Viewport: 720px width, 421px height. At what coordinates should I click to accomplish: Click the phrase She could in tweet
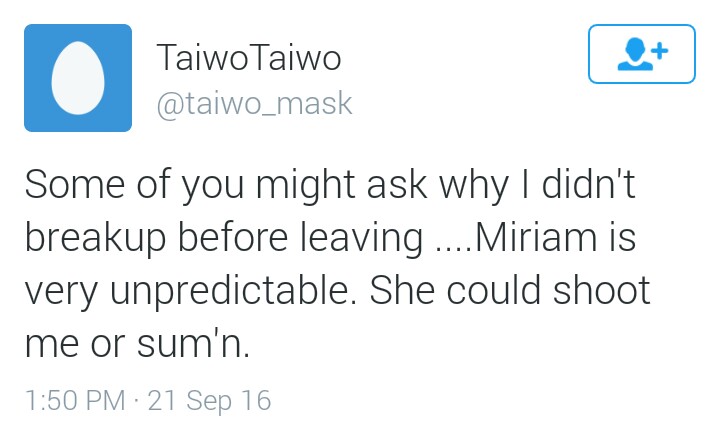455,291
